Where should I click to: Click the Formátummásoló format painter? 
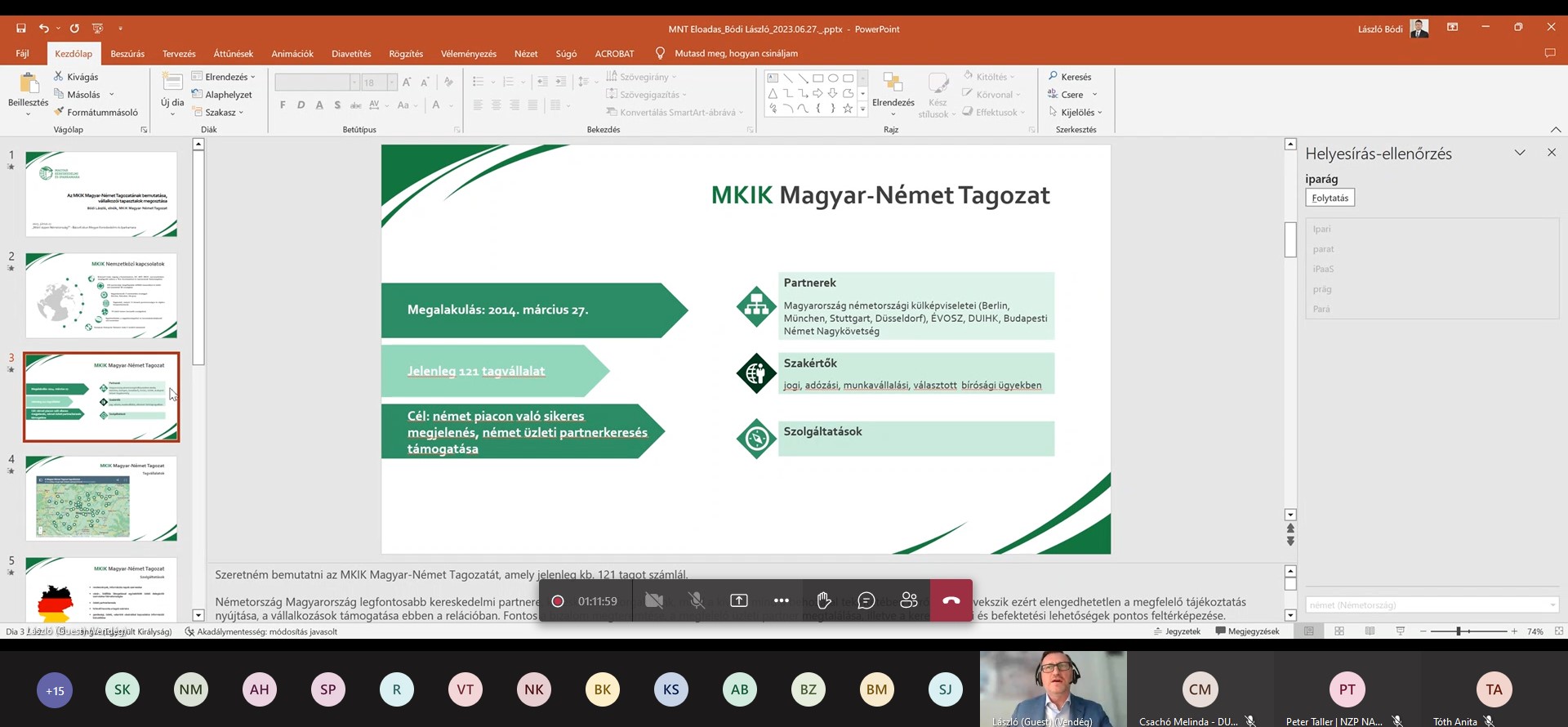coord(96,113)
